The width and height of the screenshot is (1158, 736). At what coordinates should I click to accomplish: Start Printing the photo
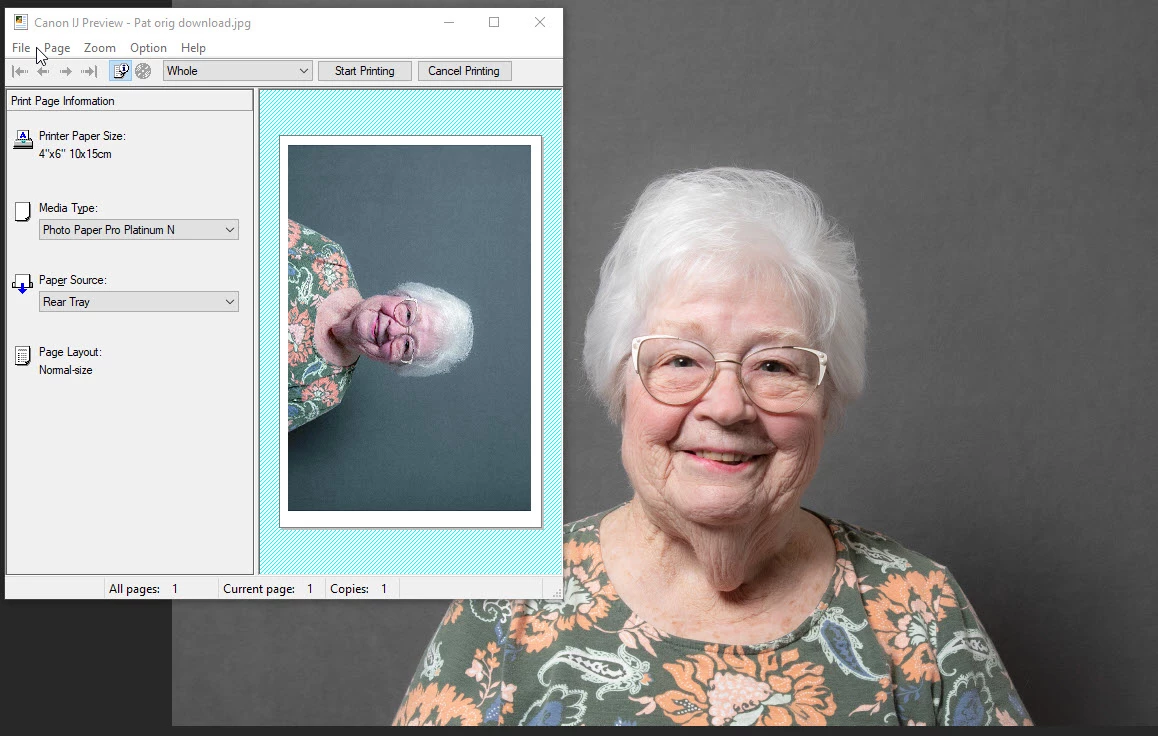365,71
